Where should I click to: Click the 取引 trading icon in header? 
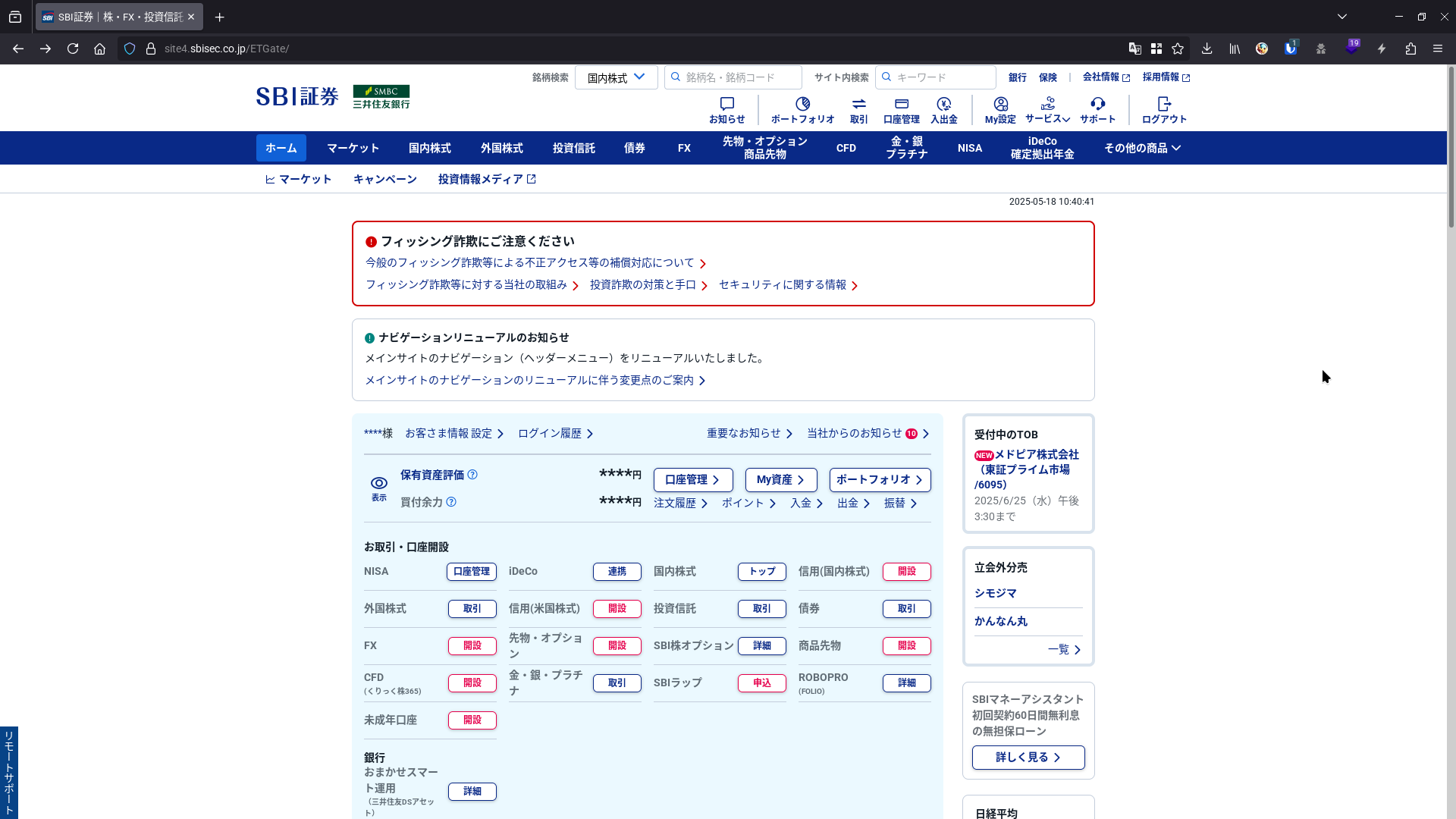[858, 110]
